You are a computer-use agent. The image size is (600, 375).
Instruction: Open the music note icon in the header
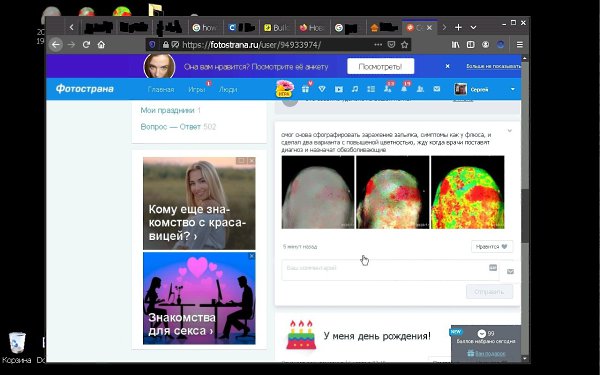(x=355, y=89)
